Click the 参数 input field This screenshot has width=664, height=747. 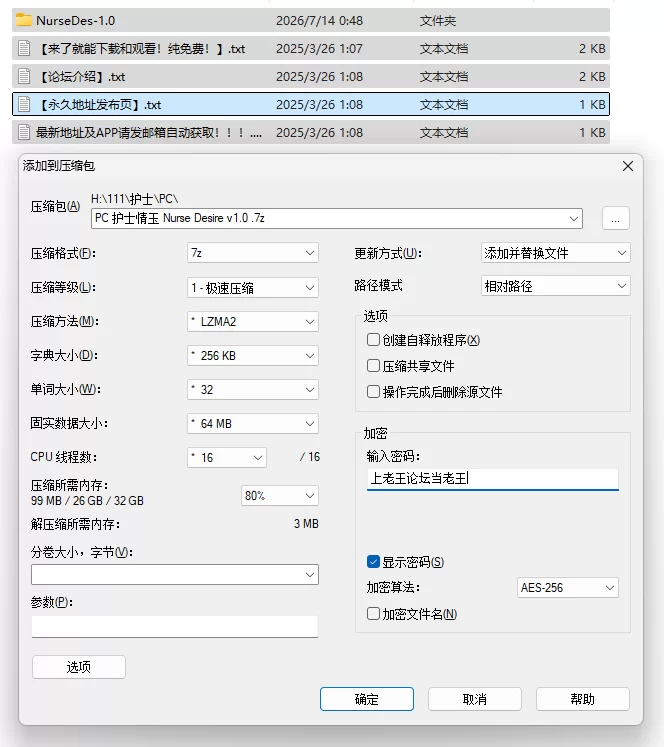click(175, 626)
